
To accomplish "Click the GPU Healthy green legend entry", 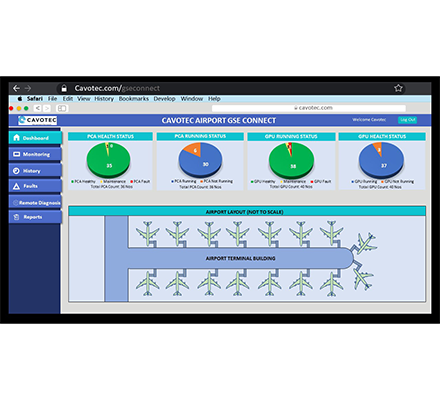I will coord(263,181).
